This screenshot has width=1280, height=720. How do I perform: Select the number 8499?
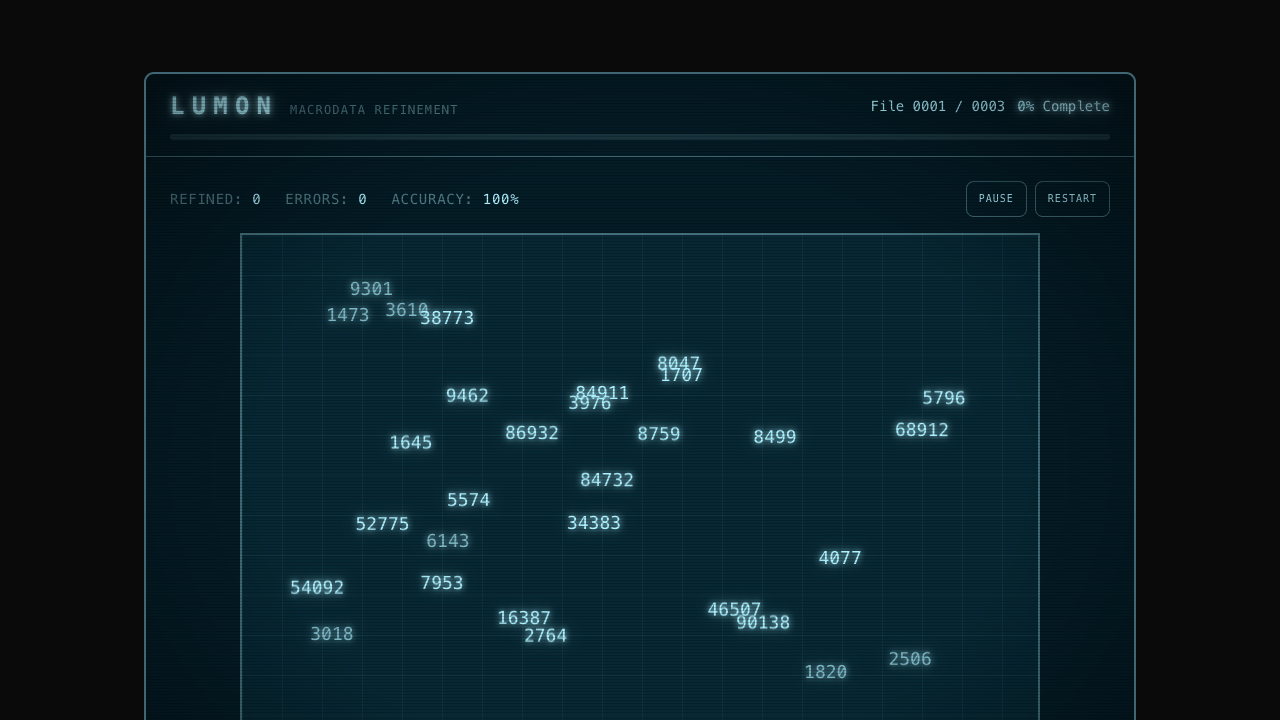tap(775, 437)
